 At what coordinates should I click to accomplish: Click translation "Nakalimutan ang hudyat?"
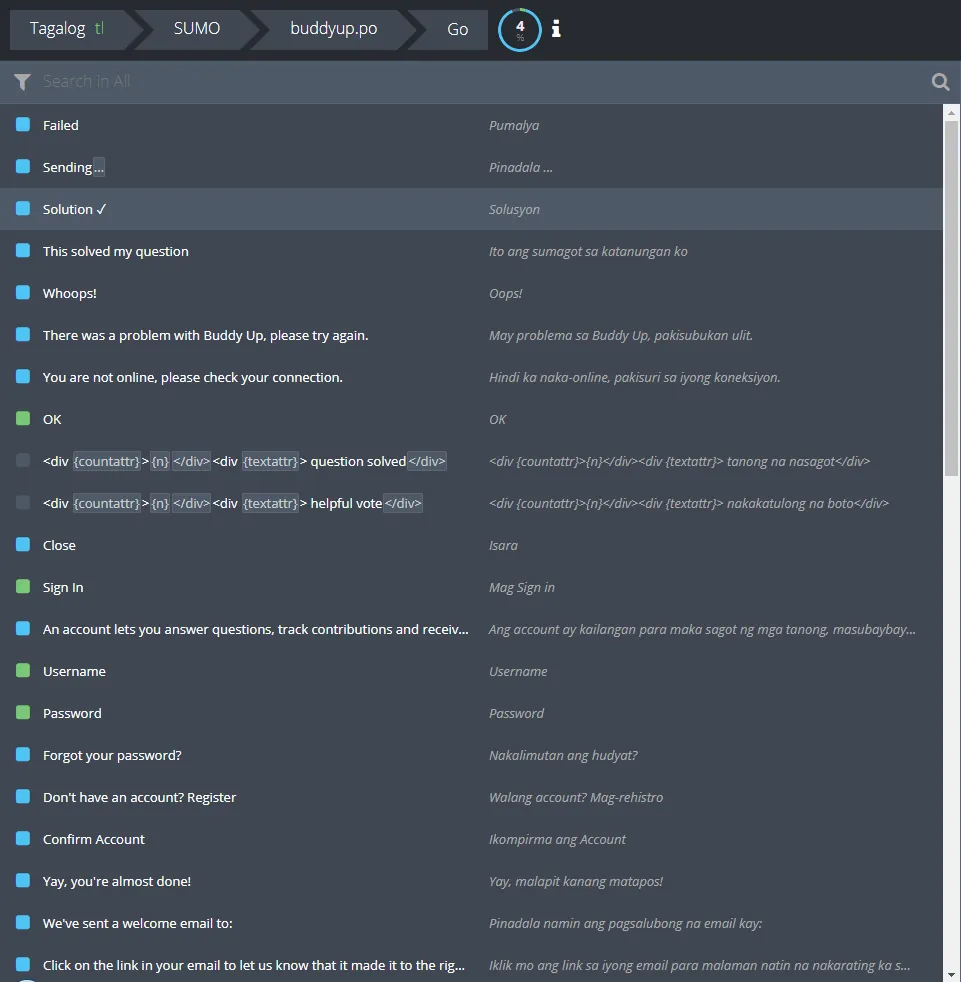coord(563,755)
